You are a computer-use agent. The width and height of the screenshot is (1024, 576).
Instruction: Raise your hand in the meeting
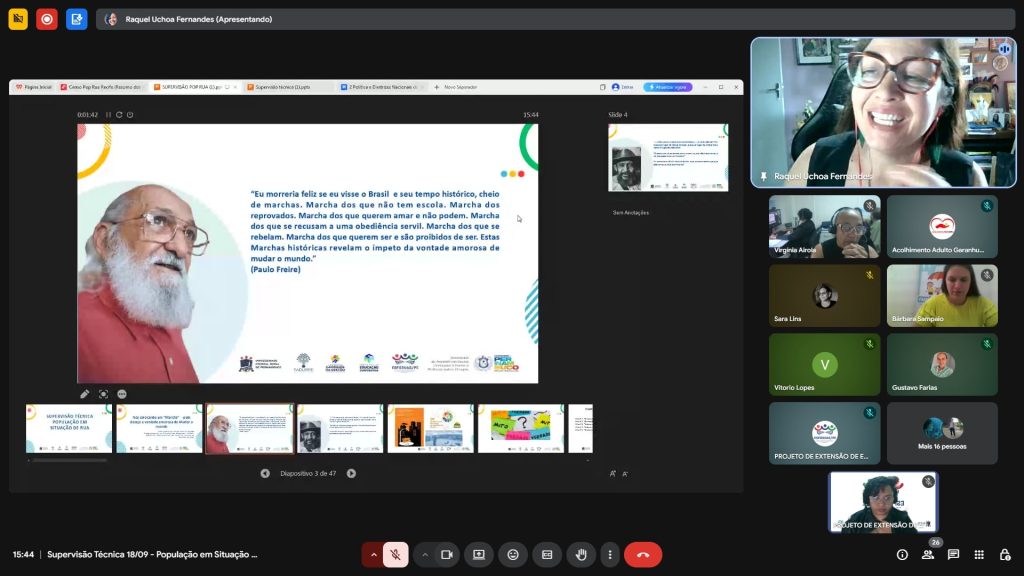click(x=581, y=554)
